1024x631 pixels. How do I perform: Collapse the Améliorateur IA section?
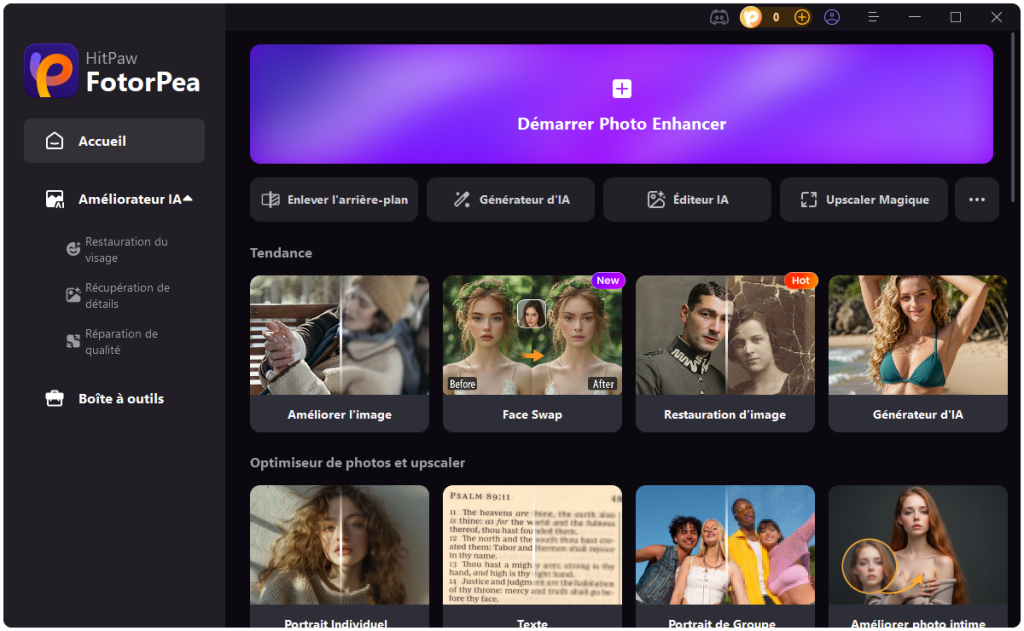[188, 199]
